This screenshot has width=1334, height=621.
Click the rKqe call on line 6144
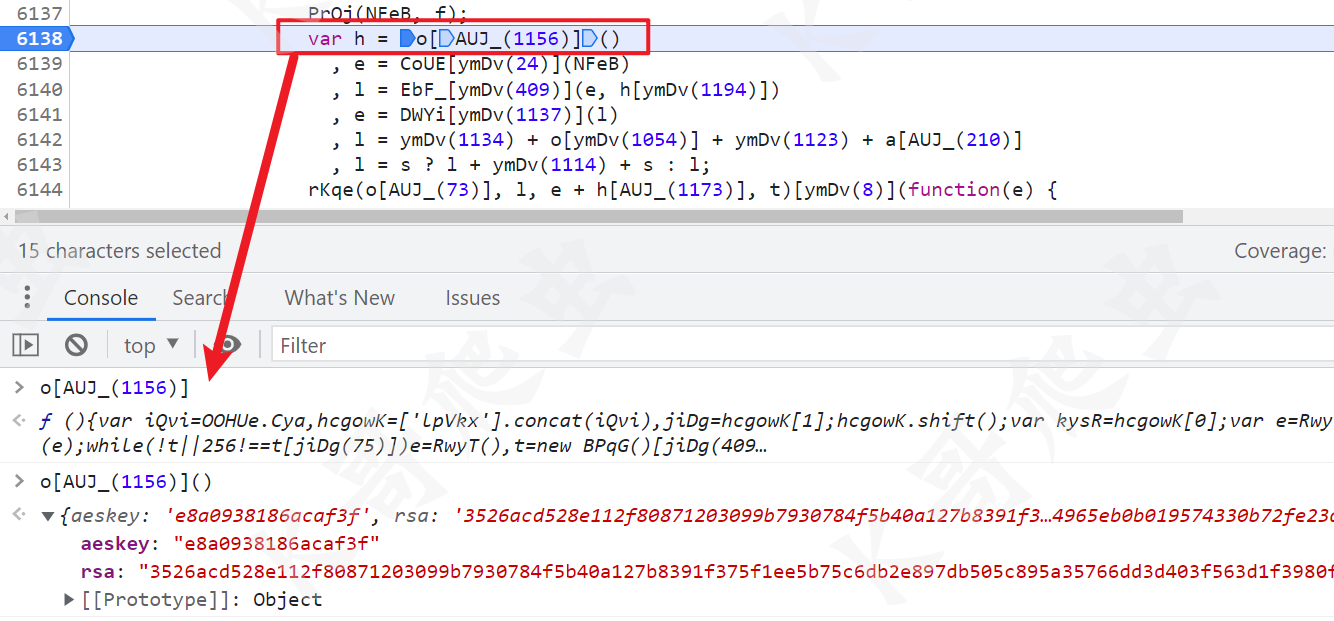point(330,189)
